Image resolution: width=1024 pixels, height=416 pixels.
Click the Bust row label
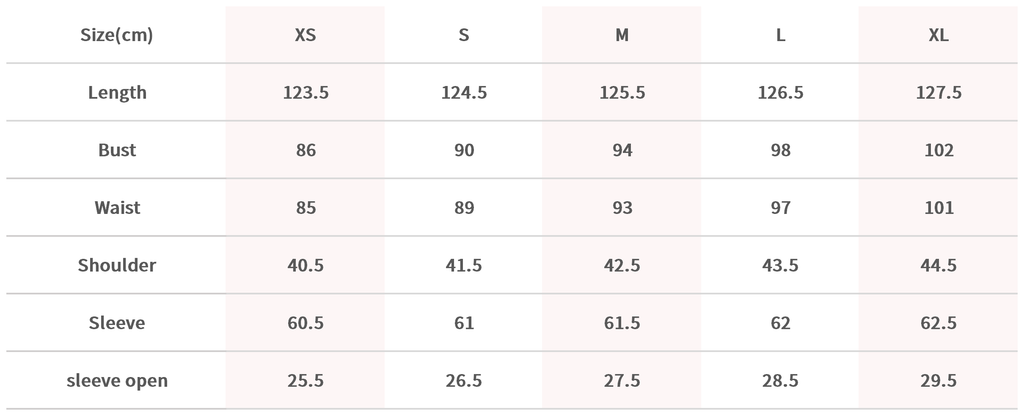pos(117,151)
